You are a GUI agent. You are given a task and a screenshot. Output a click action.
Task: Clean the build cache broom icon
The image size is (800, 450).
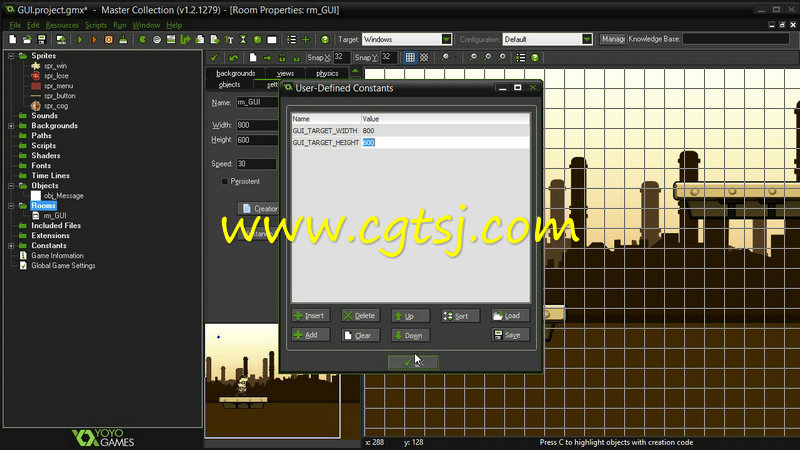pyautogui.click(x=123, y=39)
